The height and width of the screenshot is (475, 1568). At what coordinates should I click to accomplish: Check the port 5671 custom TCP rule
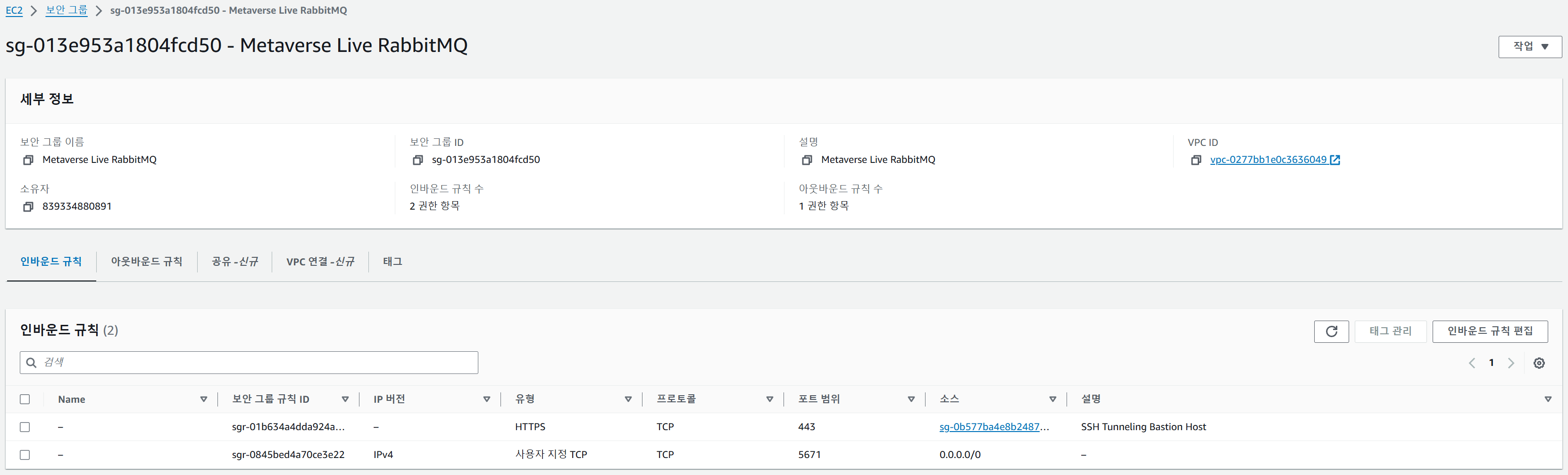(25, 455)
